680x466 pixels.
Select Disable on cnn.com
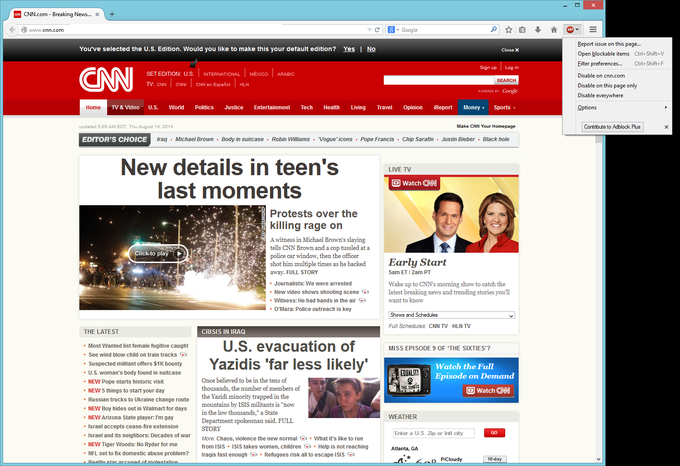[601, 75]
